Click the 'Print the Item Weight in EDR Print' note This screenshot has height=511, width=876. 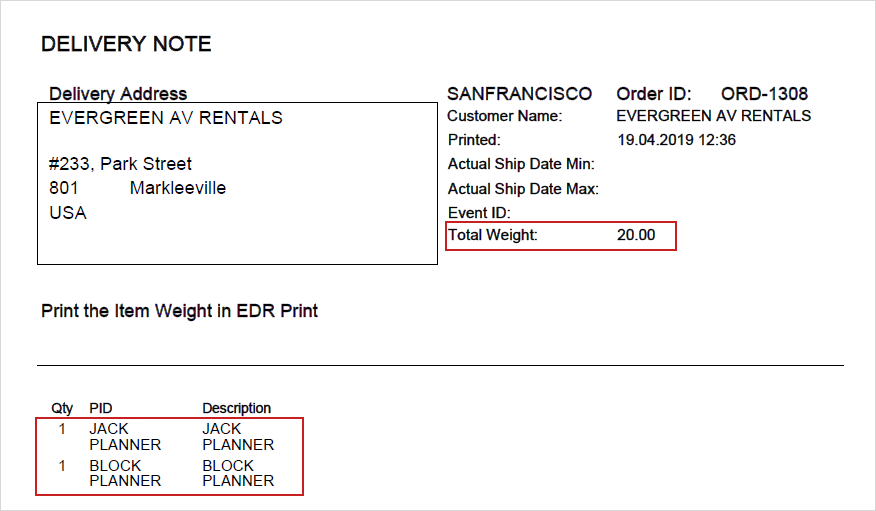[180, 311]
